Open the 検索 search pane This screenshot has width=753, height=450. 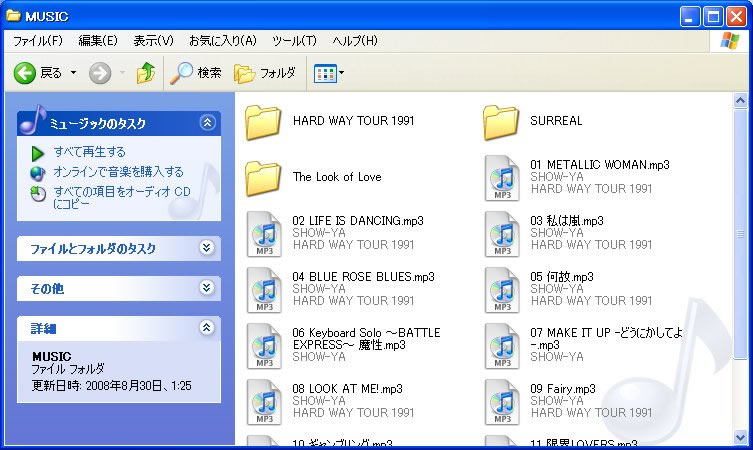[x=195, y=73]
